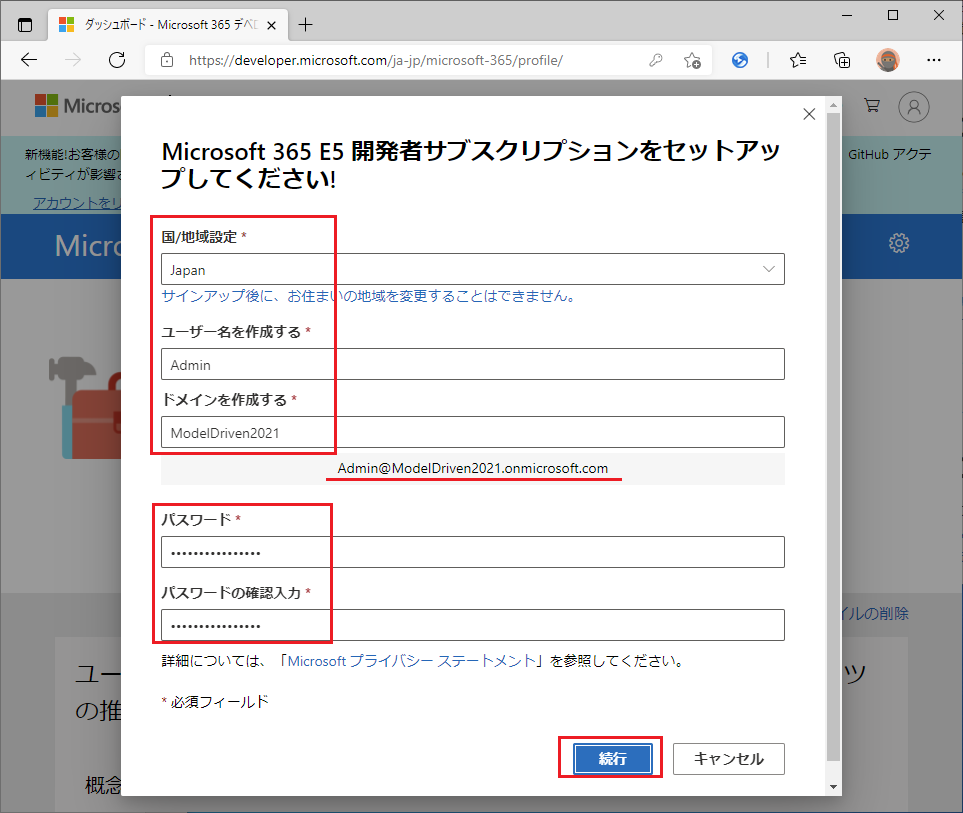Click the パスワード input field

click(x=472, y=552)
